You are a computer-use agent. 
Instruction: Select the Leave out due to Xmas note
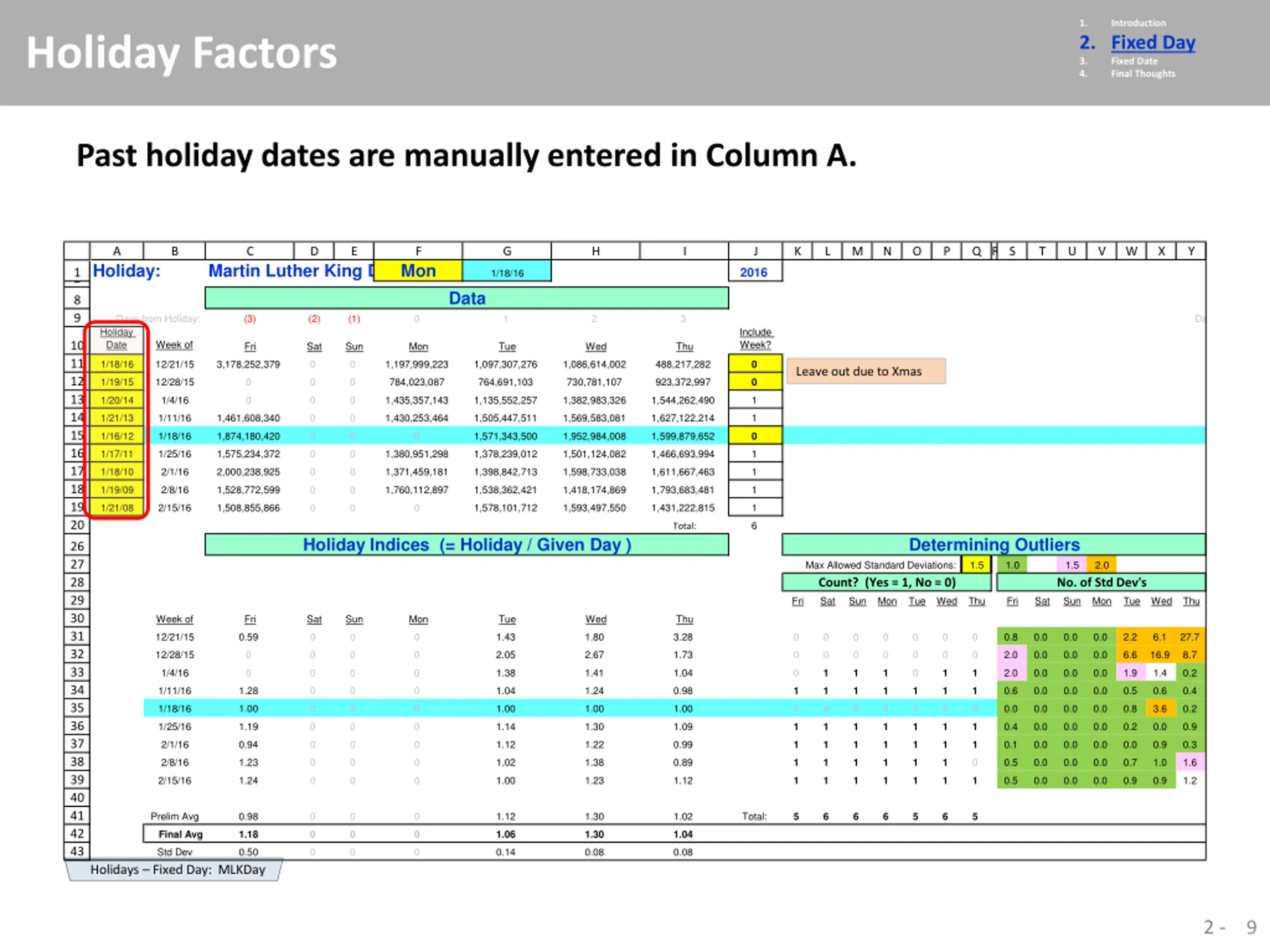[x=866, y=371]
